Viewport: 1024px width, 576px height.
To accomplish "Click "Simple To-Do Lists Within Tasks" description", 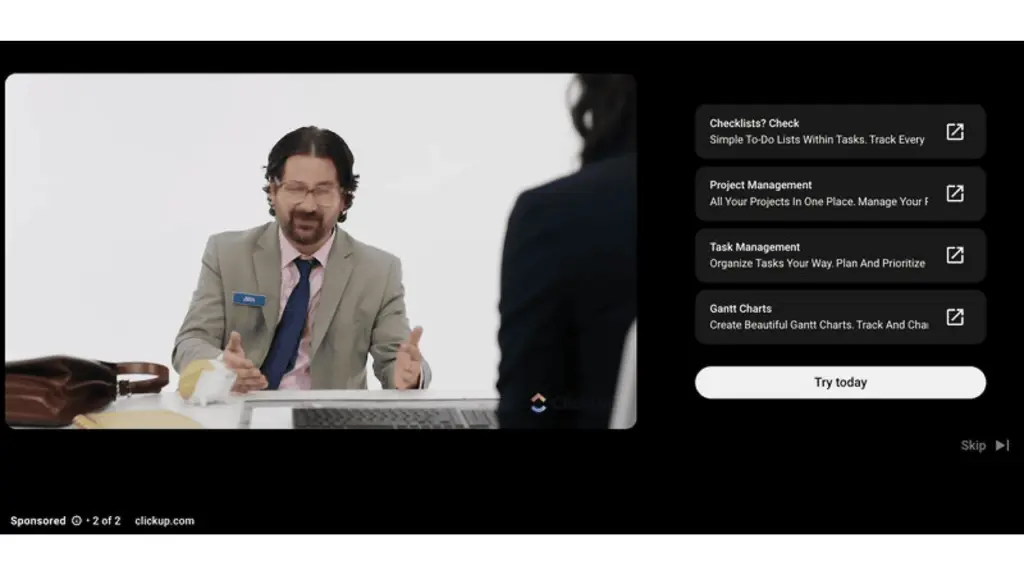I will click(x=816, y=140).
